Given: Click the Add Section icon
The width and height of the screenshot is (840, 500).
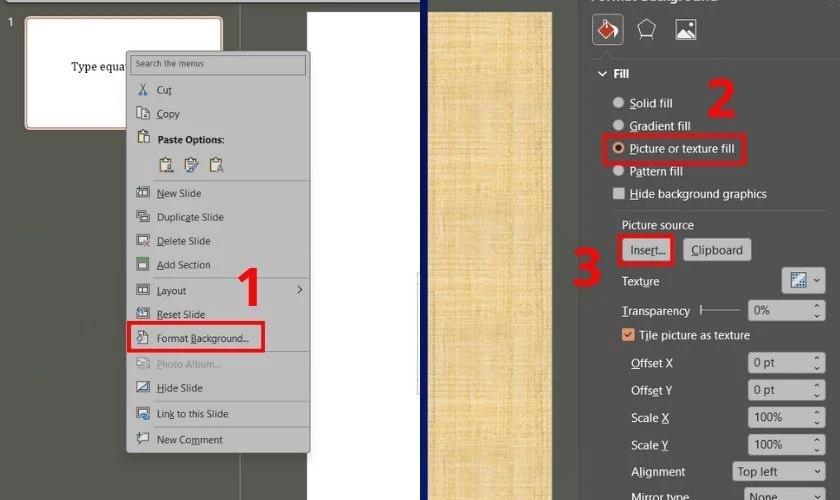Looking at the screenshot, I should pos(142,264).
